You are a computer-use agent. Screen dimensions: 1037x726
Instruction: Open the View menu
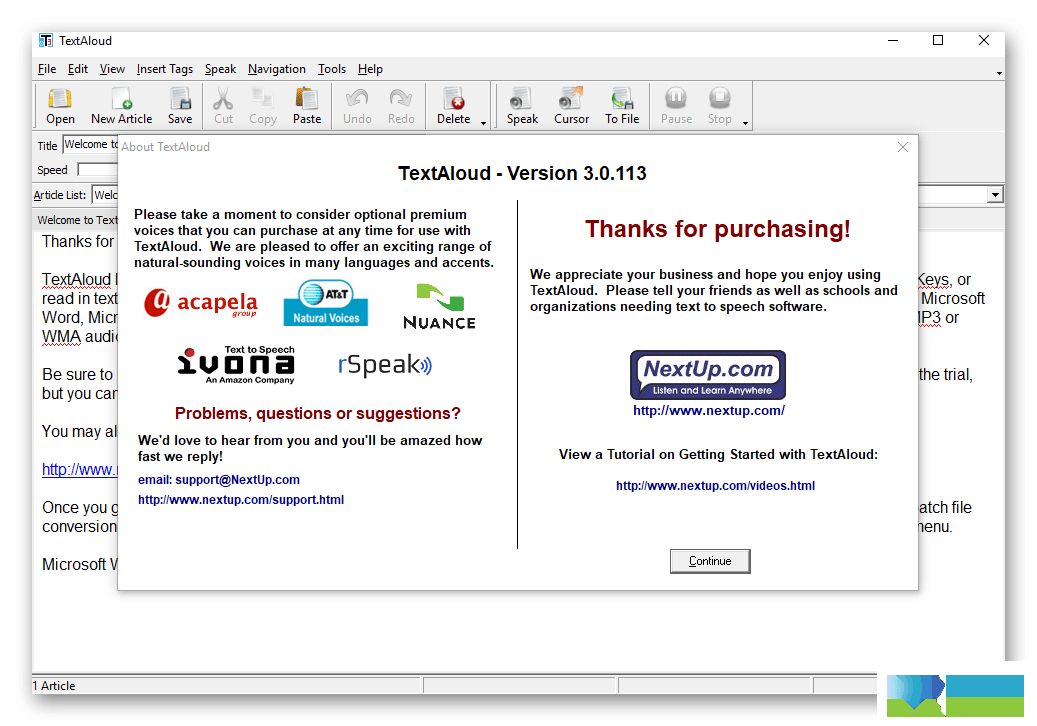(112, 69)
